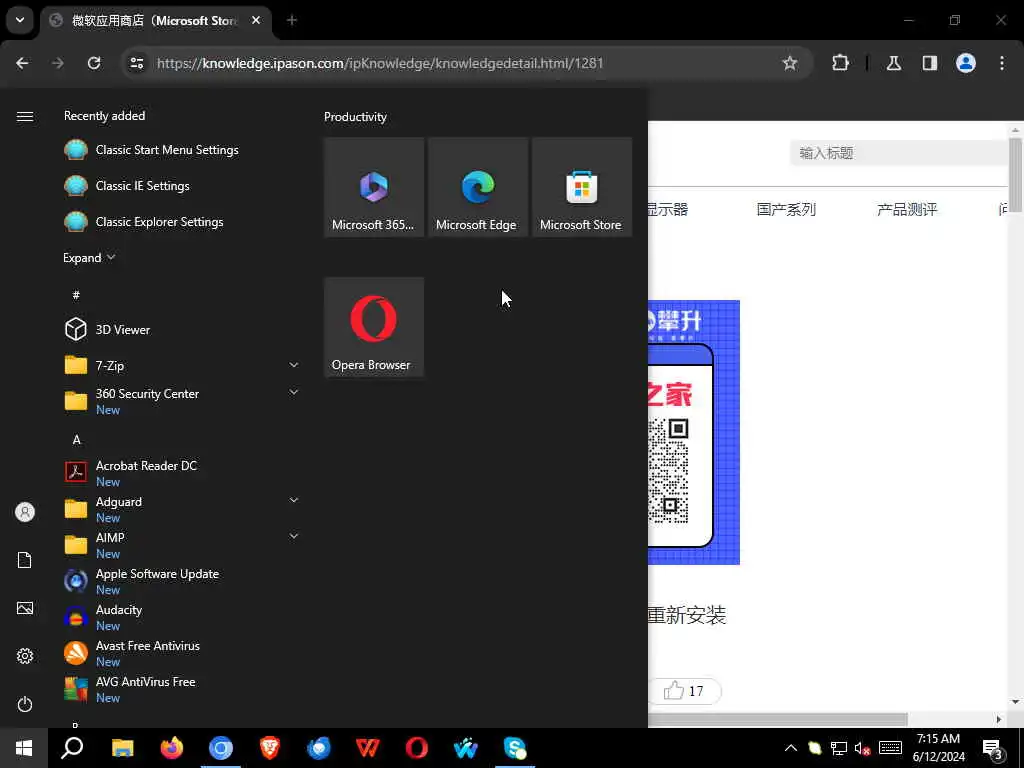
Task: View site information icon in address bar
Action: pos(136,63)
